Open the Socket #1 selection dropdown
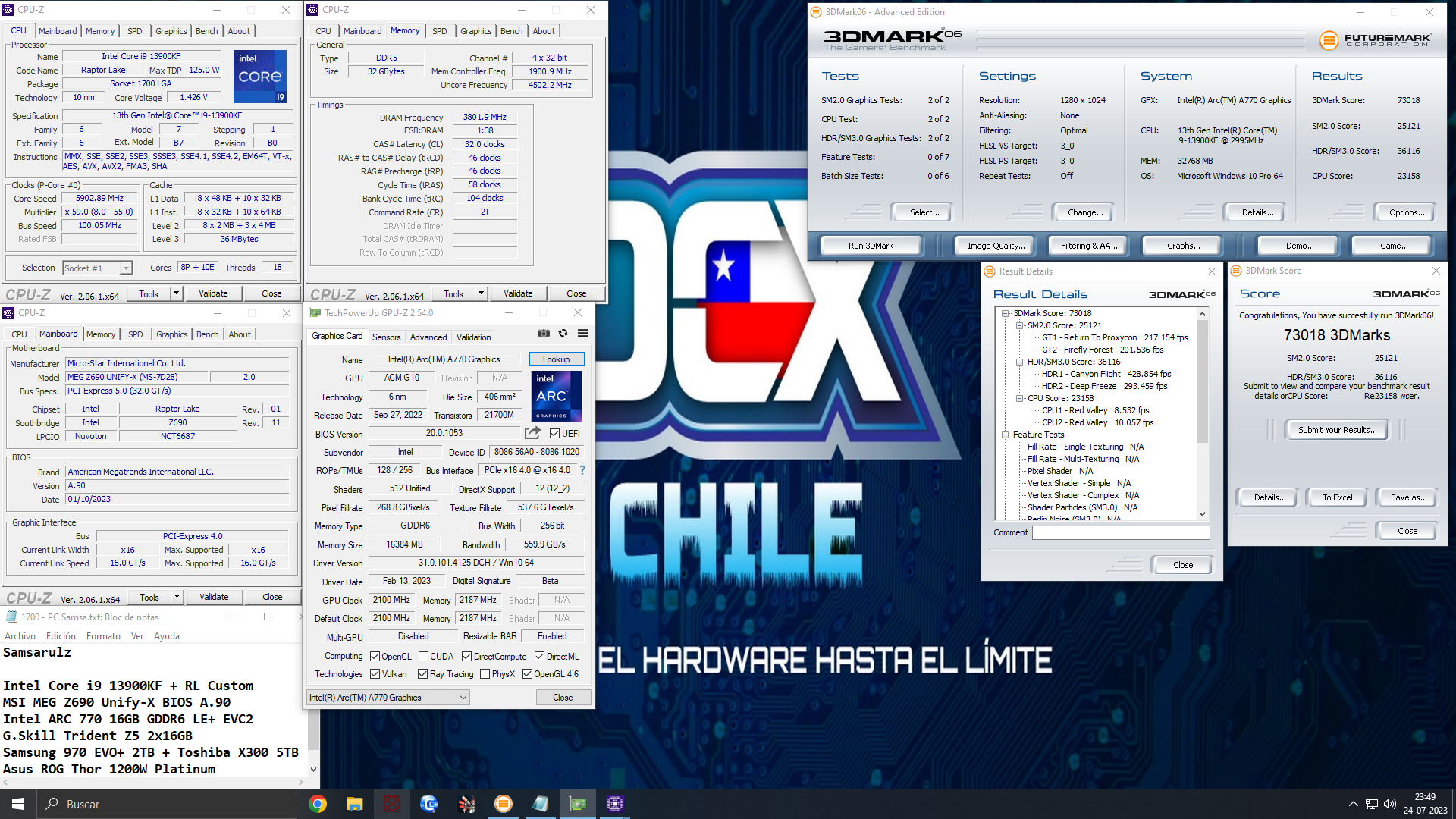Screen dimensions: 1456x819 click(98, 268)
